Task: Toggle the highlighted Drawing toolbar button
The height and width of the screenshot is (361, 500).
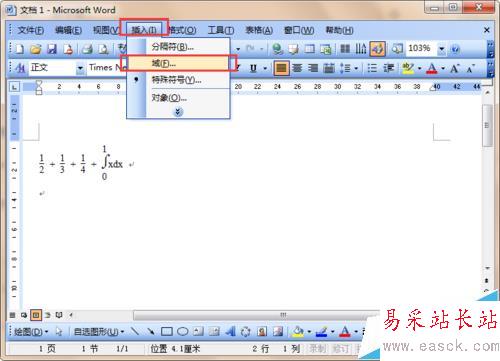Action: pos(377,49)
